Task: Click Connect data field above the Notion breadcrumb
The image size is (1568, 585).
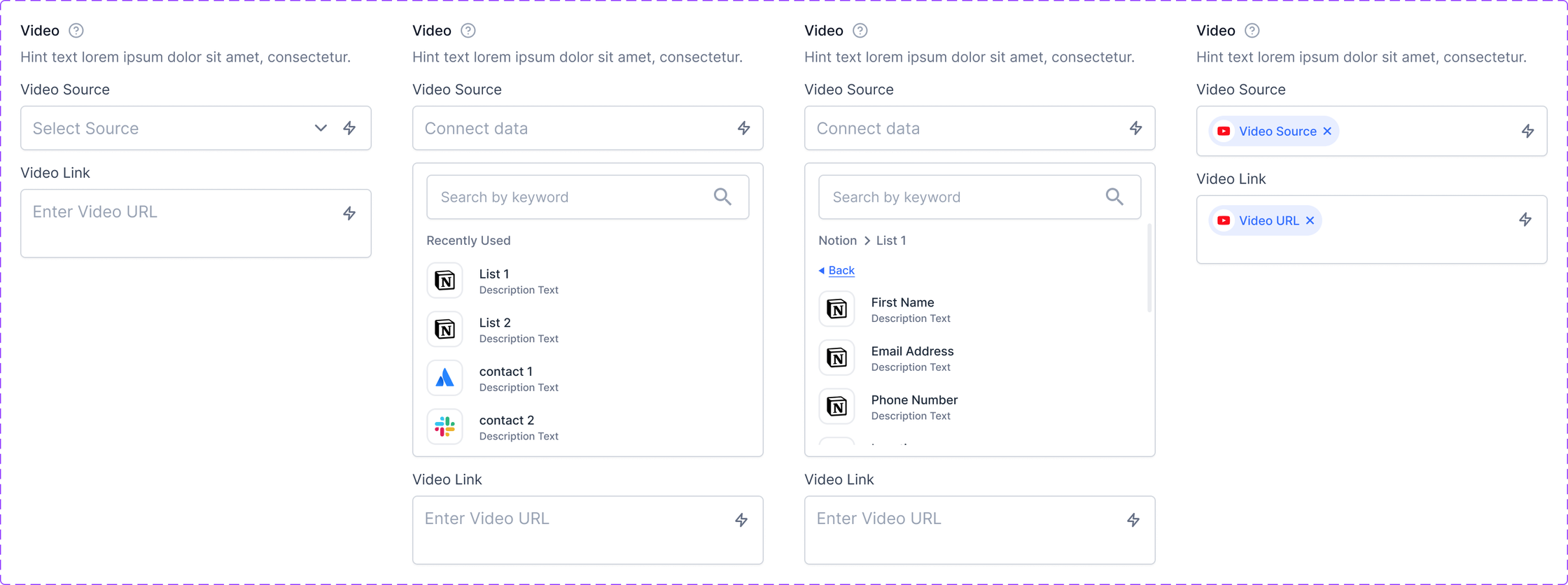Action: pyautogui.click(x=980, y=128)
